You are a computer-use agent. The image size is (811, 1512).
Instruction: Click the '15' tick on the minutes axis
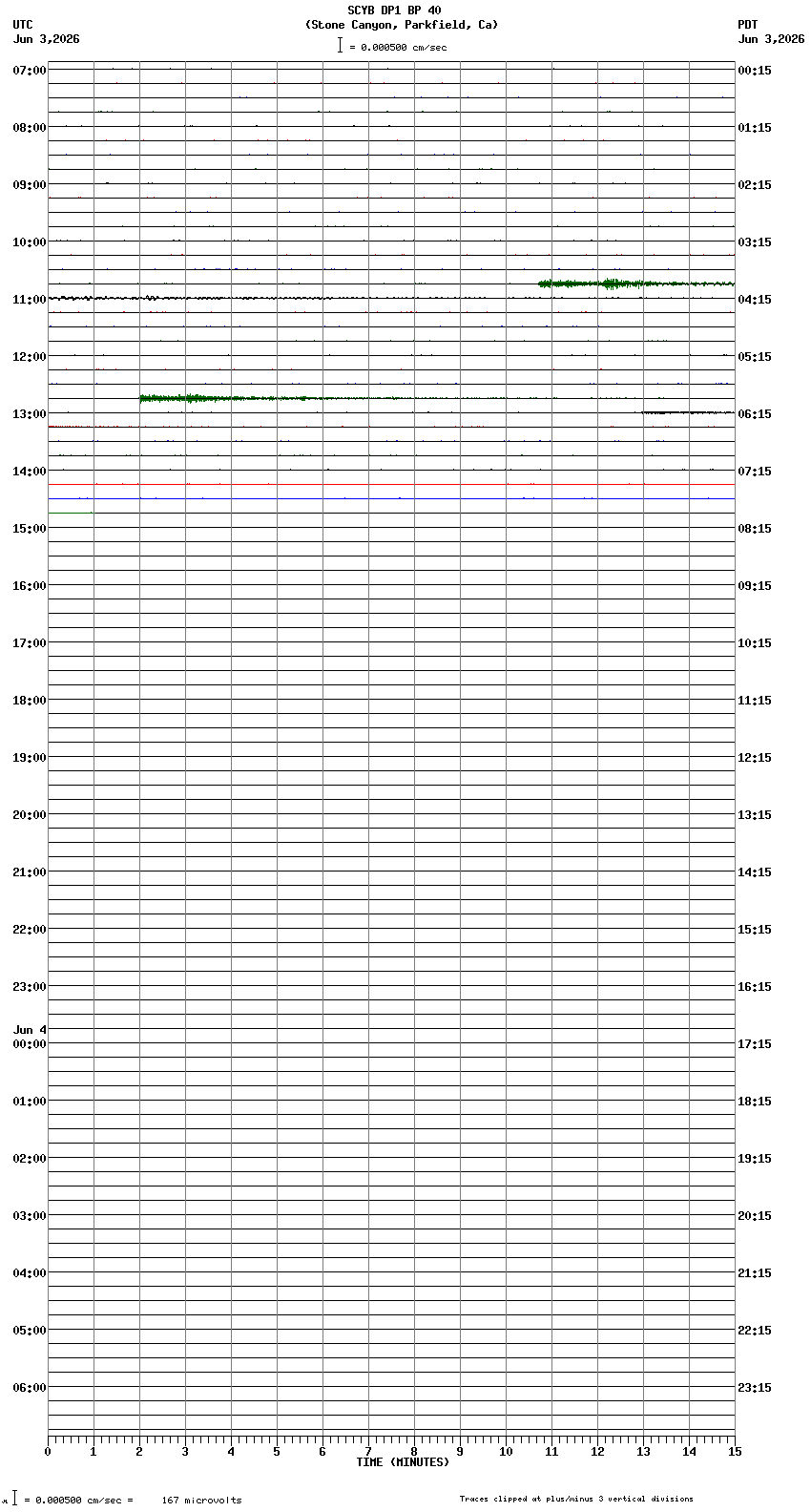coord(735,1452)
